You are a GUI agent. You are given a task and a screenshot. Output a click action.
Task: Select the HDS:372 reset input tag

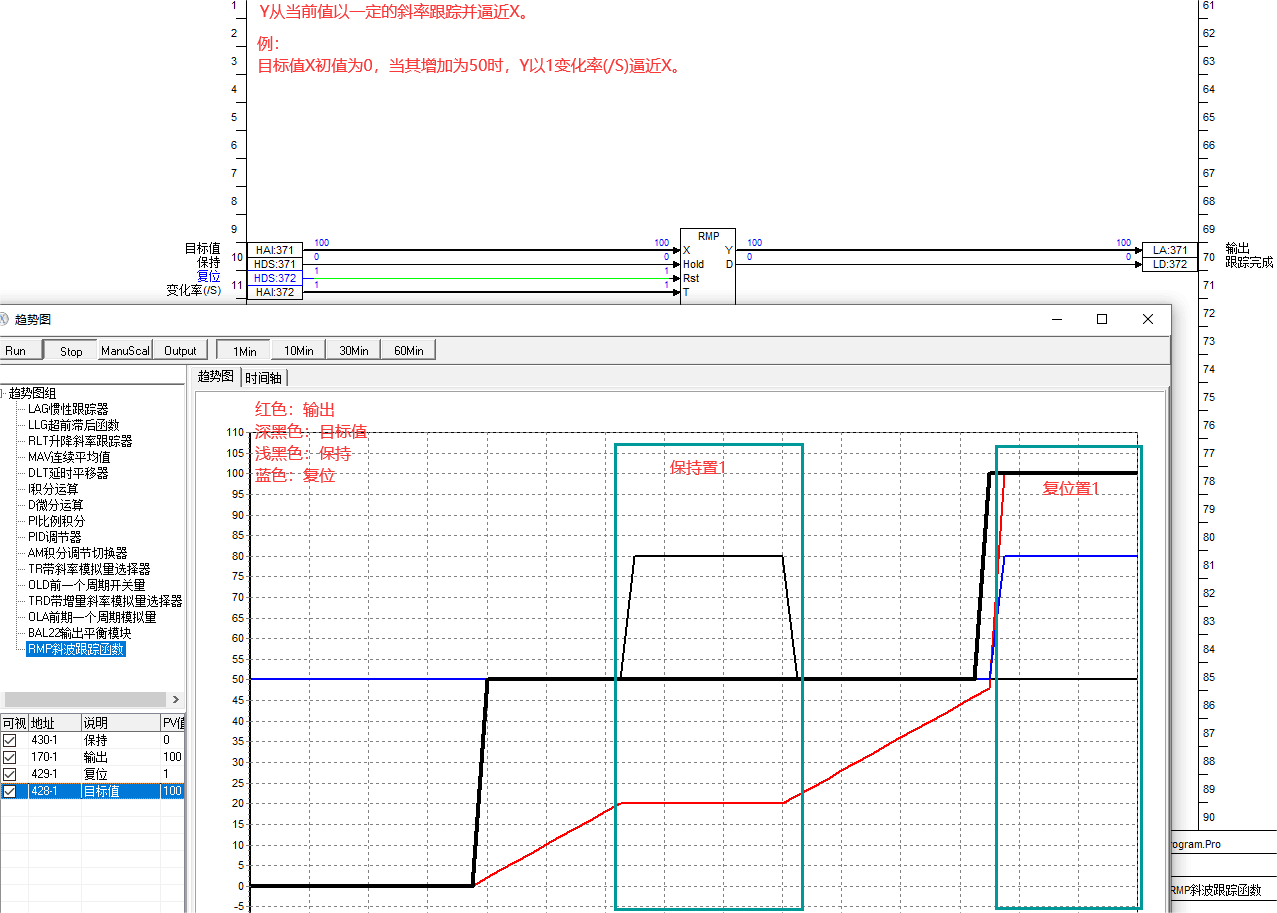[275, 278]
